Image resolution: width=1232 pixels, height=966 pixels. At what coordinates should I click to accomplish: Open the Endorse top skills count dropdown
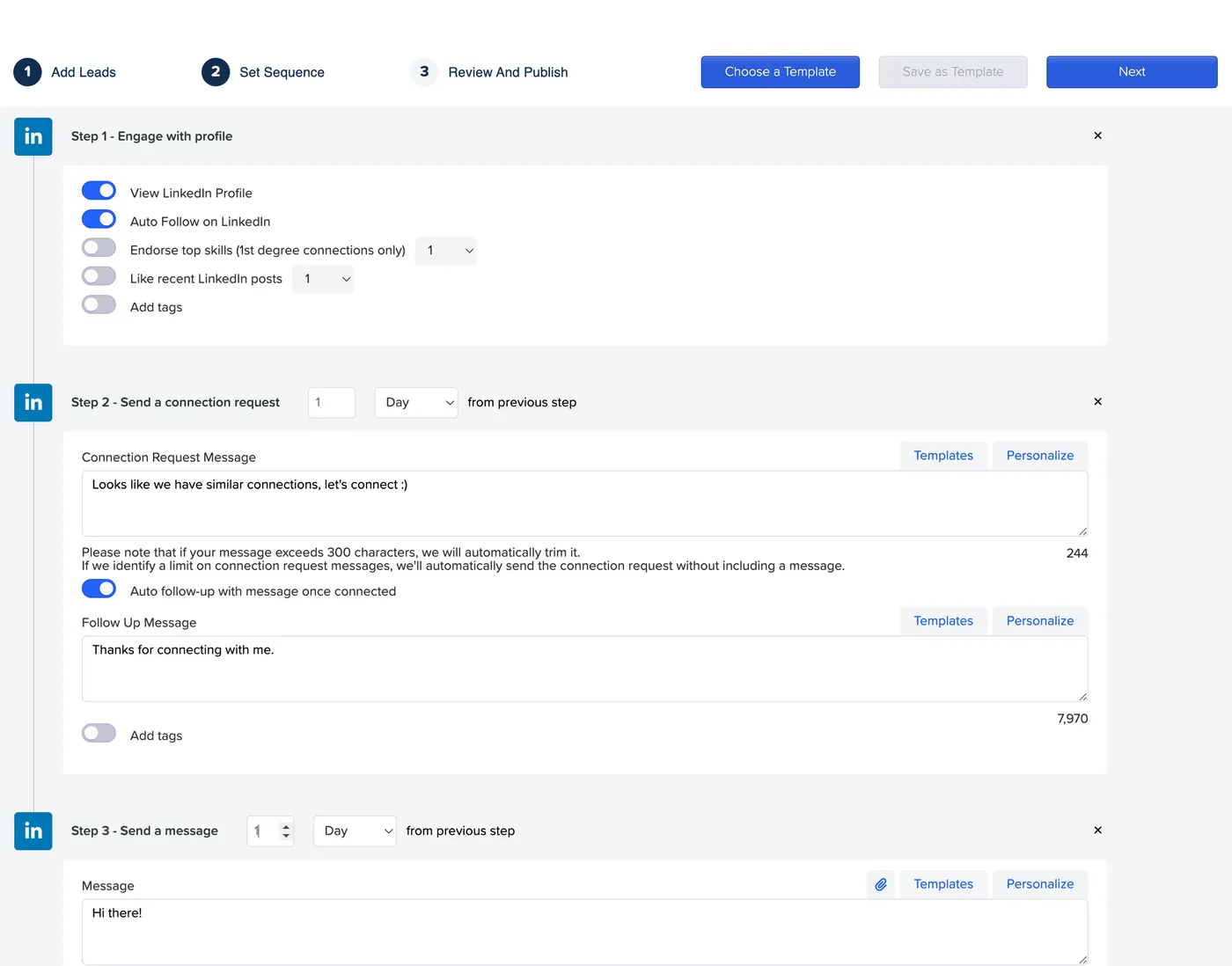point(446,251)
